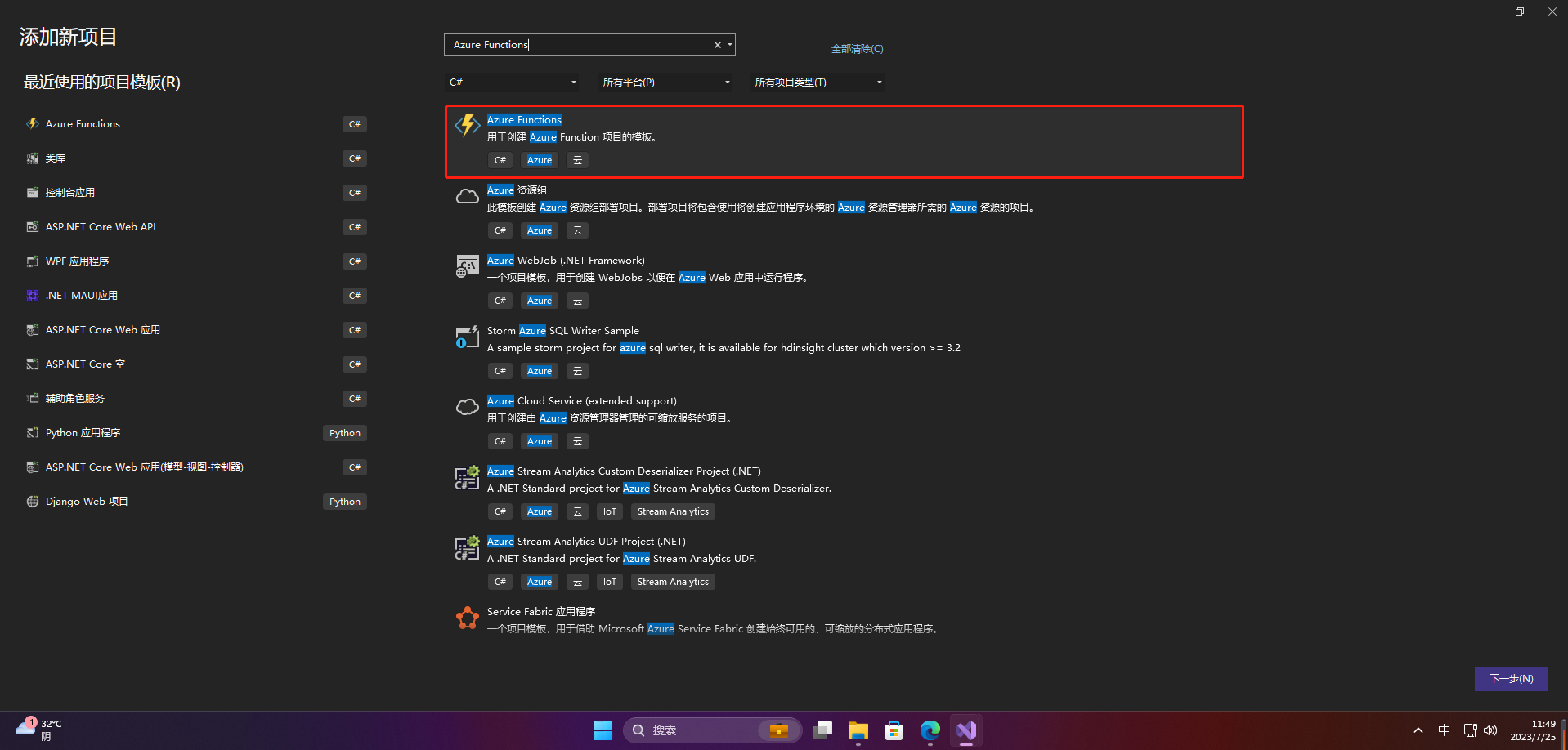Open Microsoft Edge from the taskbar
Image resolution: width=1568 pixels, height=750 pixels.
(930, 730)
